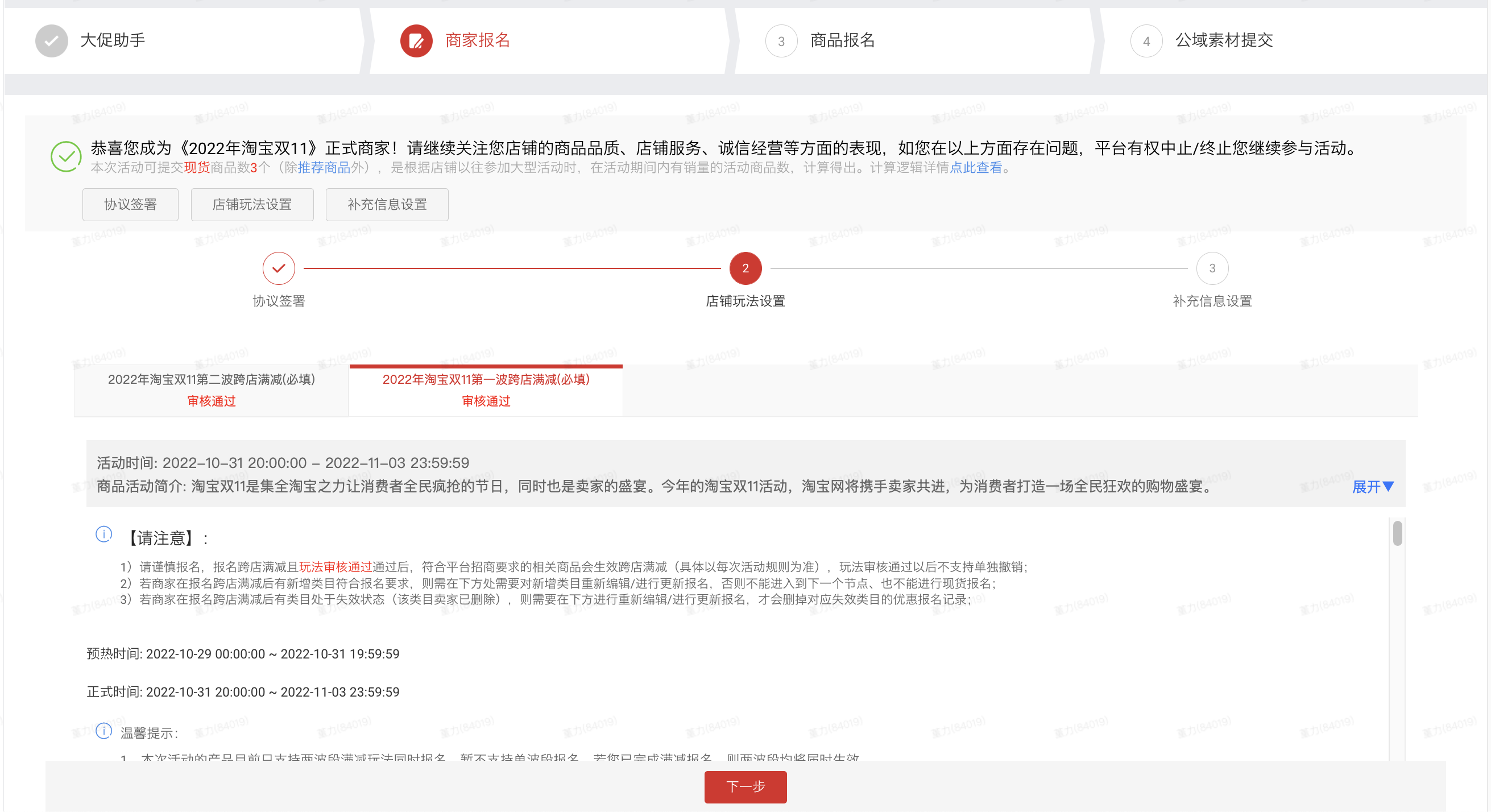Open the 推荐商品 link
Viewport: 1491px width, 812px height.
[x=324, y=168]
